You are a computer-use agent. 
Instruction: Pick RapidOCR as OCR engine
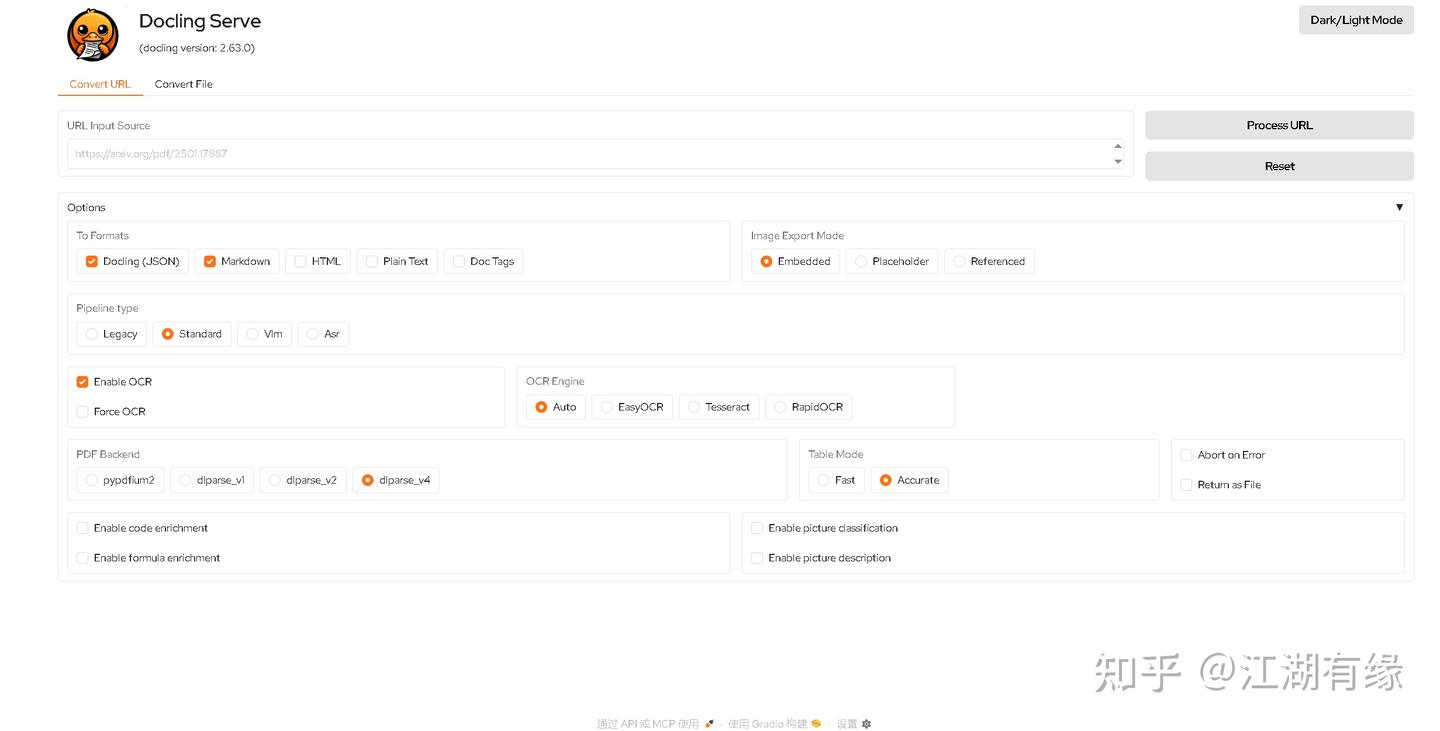[781, 407]
